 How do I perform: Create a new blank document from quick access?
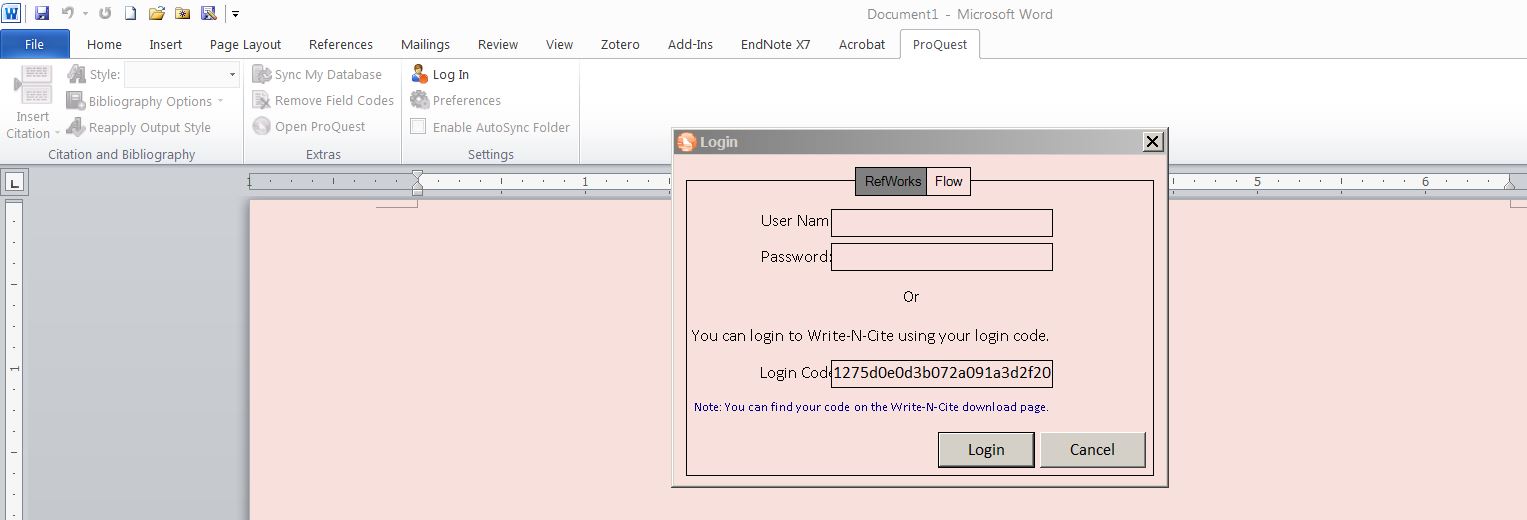[130, 13]
